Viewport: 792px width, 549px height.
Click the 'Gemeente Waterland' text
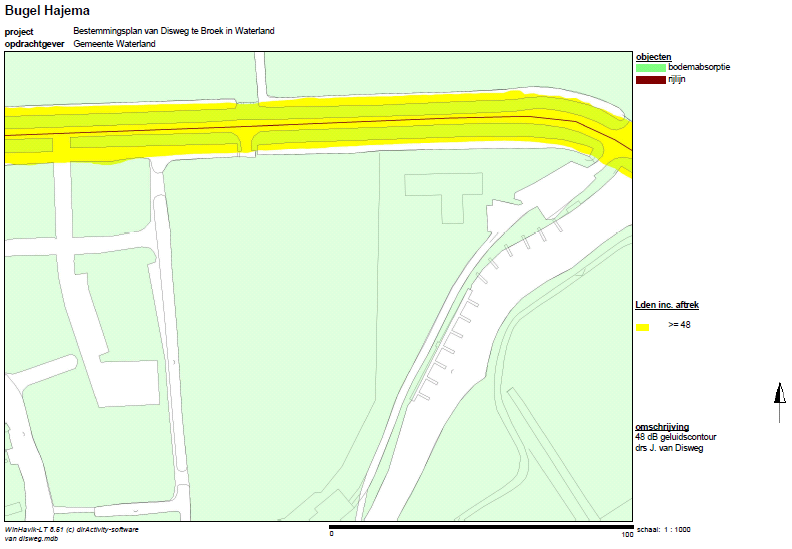click(x=114, y=44)
